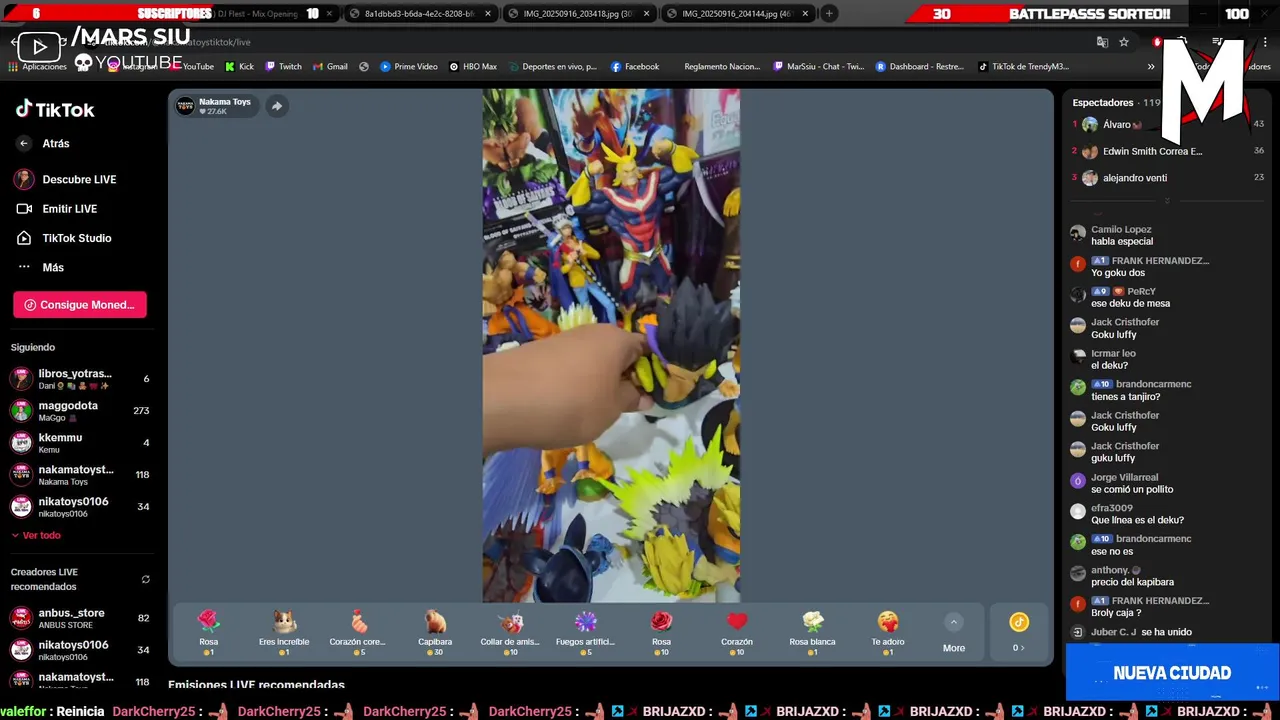
Task: Open maggodota followed live channel
Action: tap(80, 411)
